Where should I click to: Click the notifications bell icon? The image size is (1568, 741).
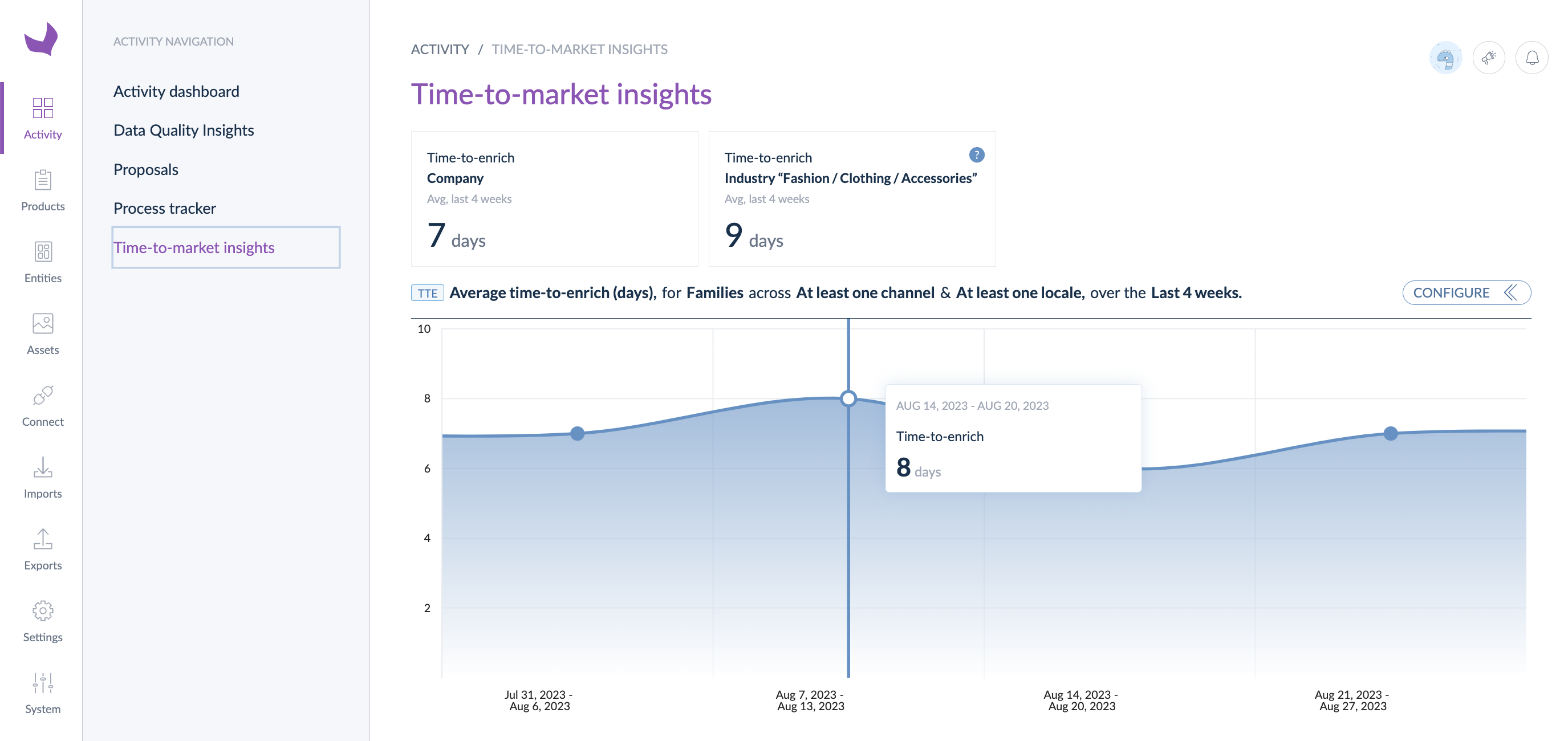(1532, 58)
